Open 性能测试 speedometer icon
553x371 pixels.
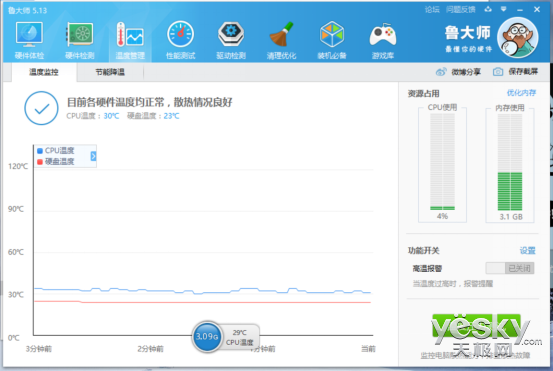coord(181,40)
